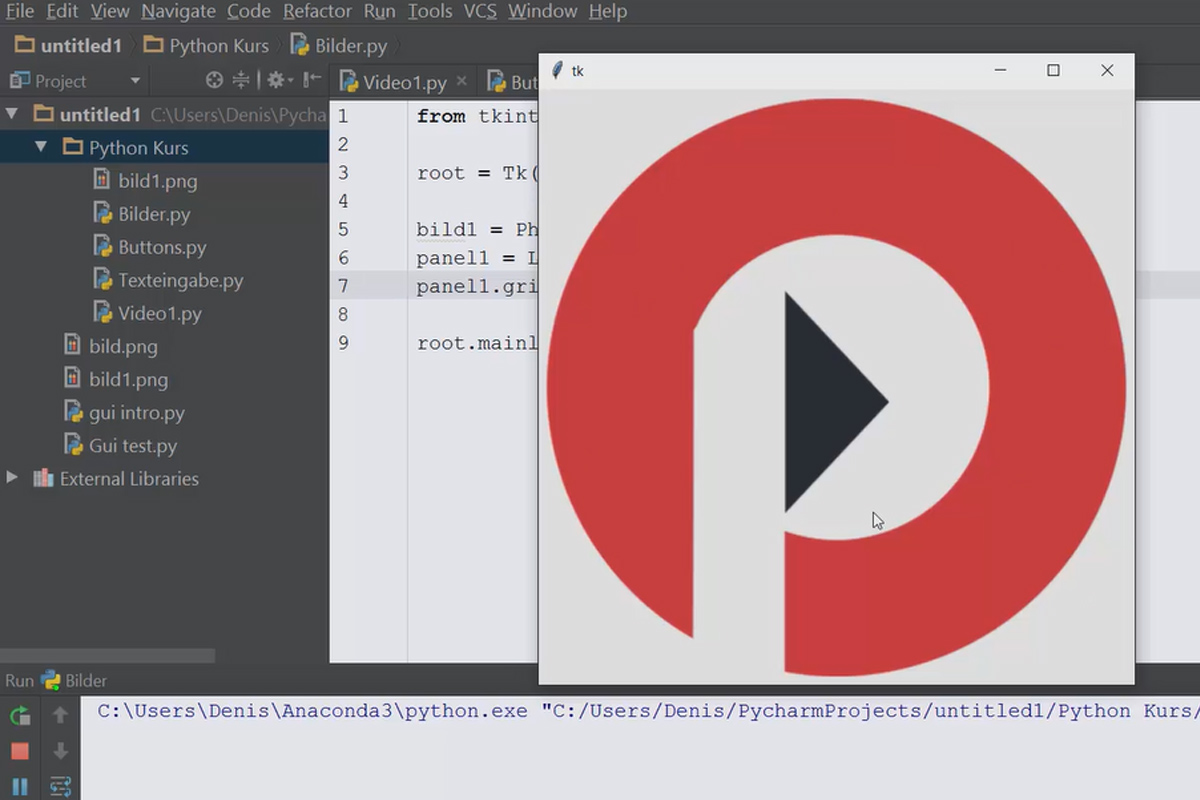
Task: Open the Window menu
Action: (x=542, y=12)
